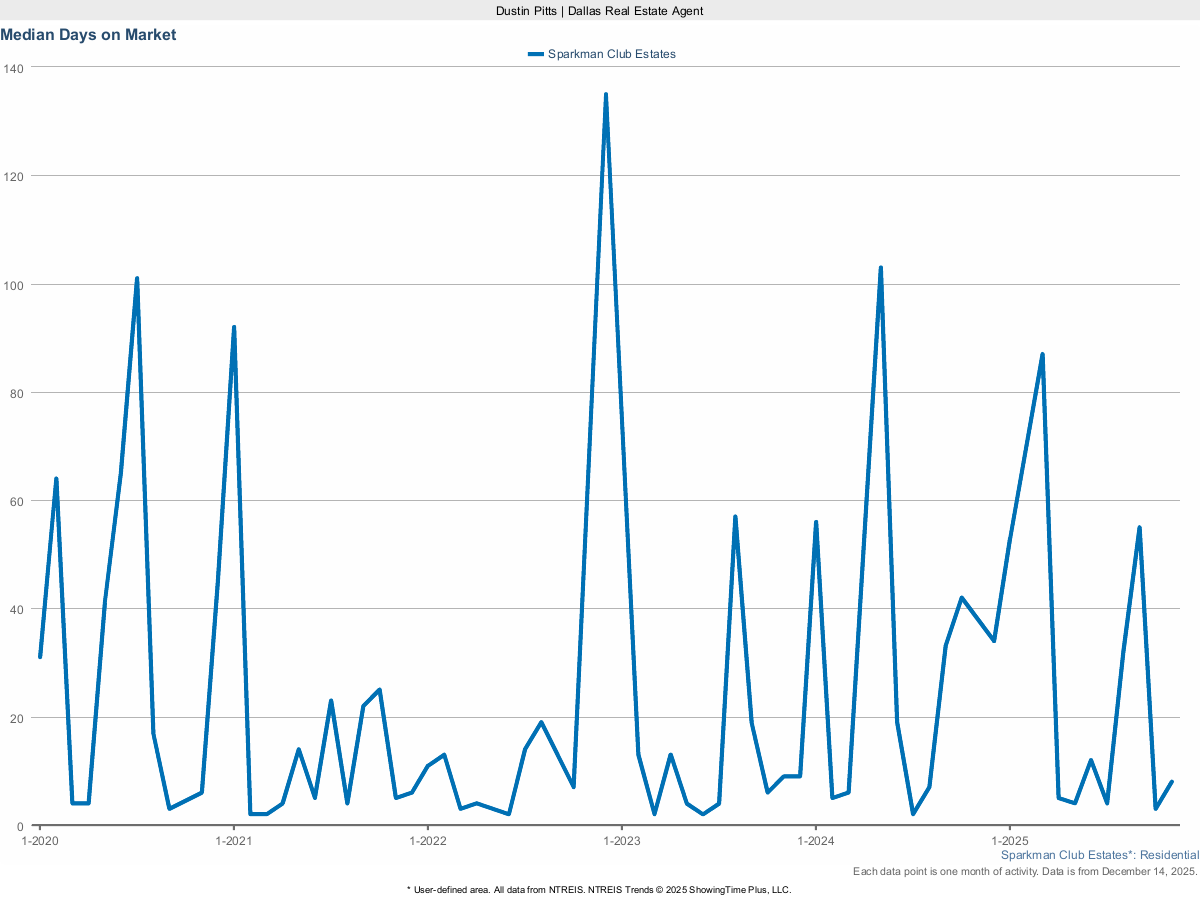Select the 1-2022 axis label

(x=428, y=841)
